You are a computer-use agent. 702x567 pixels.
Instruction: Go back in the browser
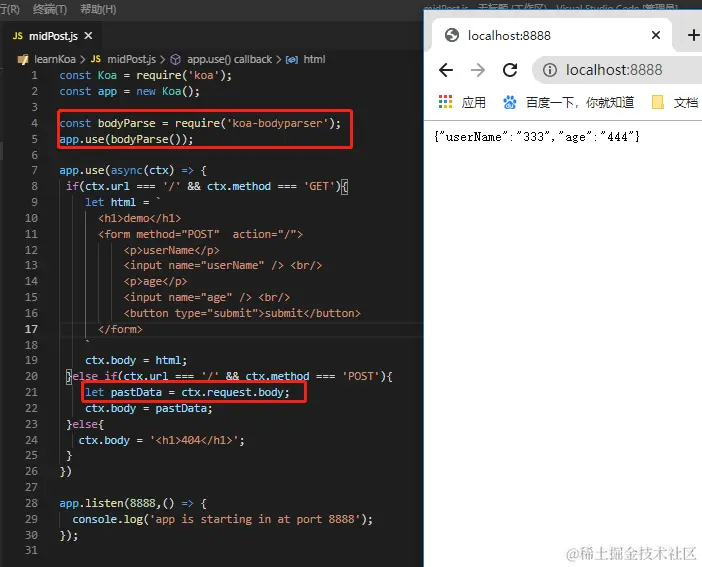(446, 70)
